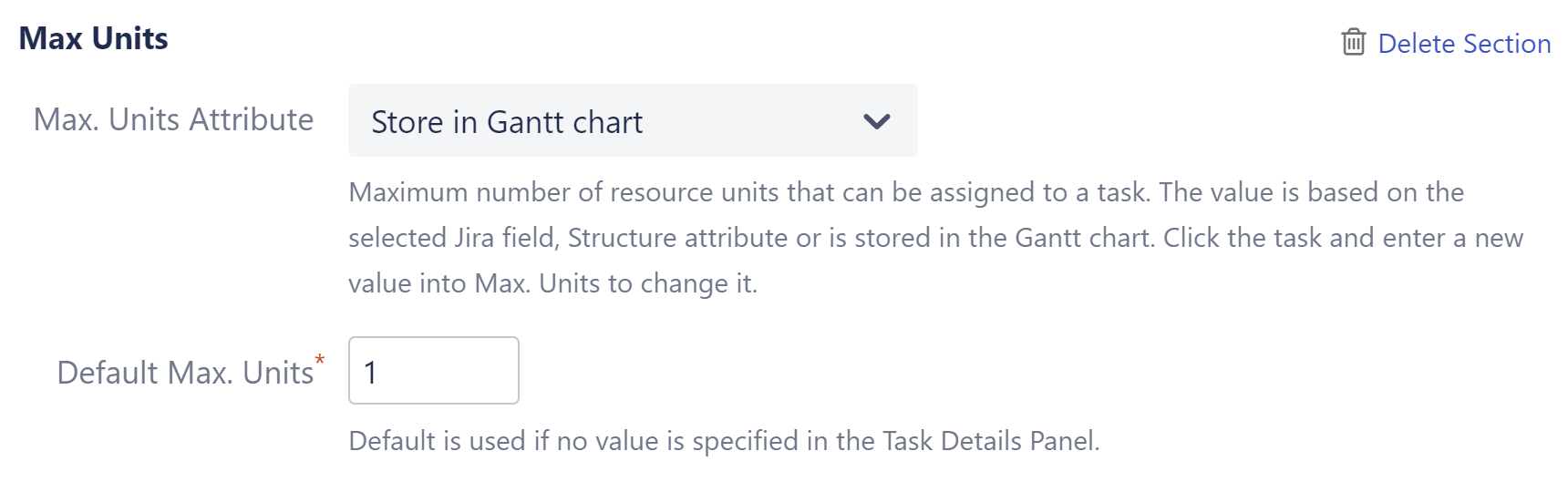Viewport: 1568px width, 482px height.
Task: Click the Max Units section heading
Action: 94,38
